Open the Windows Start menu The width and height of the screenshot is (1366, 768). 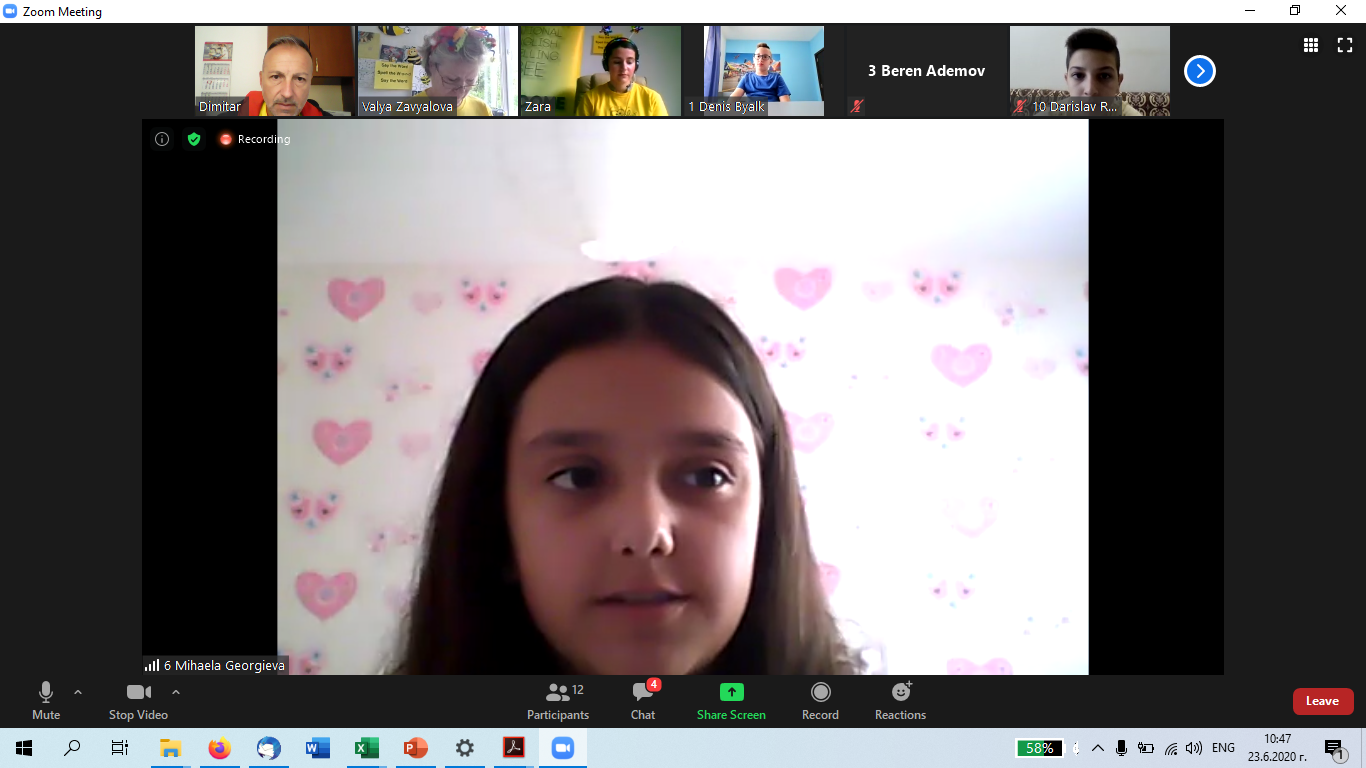tap(24, 748)
